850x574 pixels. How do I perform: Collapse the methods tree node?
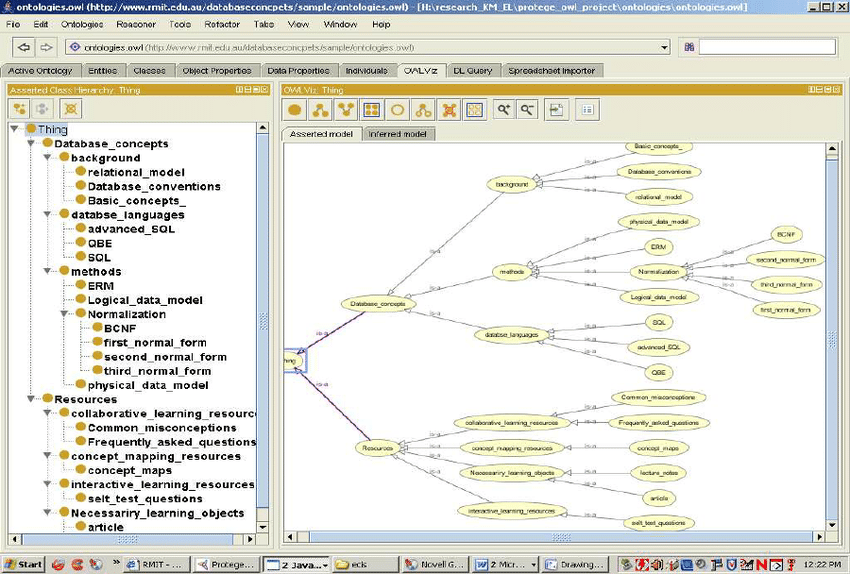[48, 271]
